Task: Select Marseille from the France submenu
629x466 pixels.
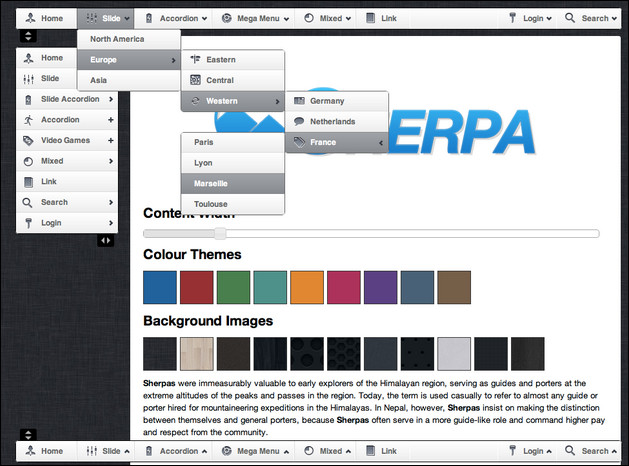Action: [232, 183]
